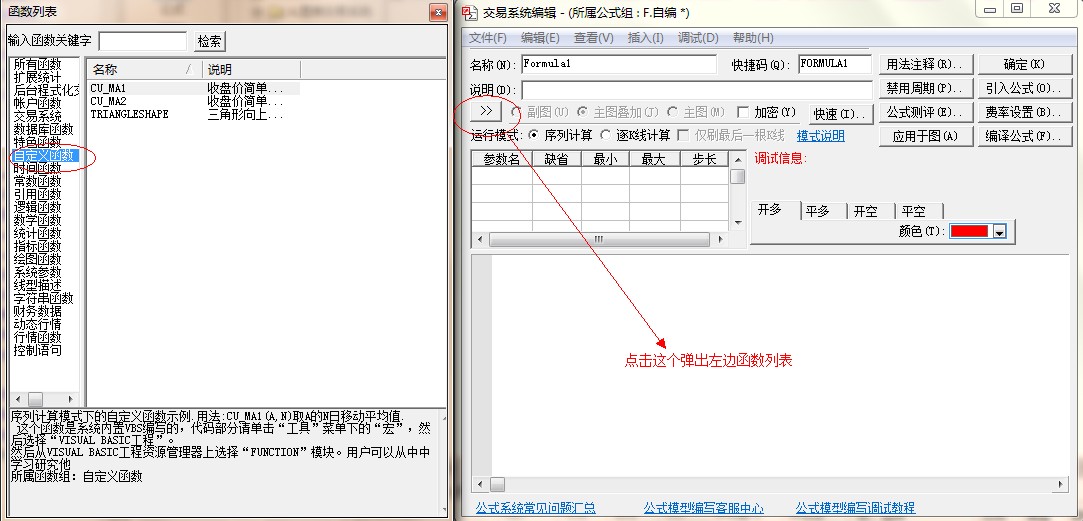This screenshot has width=1083, height=521.
Task: Click the 编译公式(F).. button
Action: pyautogui.click(x=1017, y=136)
